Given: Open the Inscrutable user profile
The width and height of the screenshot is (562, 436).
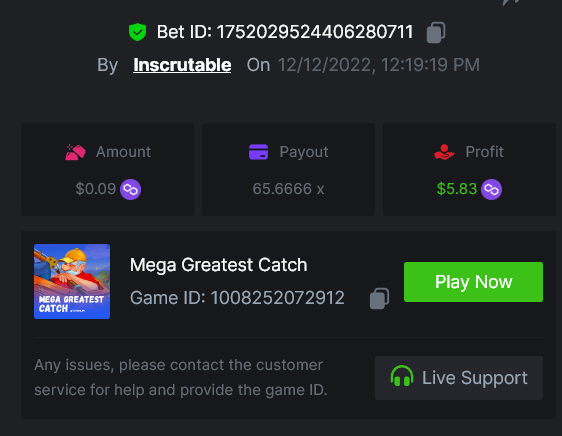Looking at the screenshot, I should pyautogui.click(x=182, y=65).
